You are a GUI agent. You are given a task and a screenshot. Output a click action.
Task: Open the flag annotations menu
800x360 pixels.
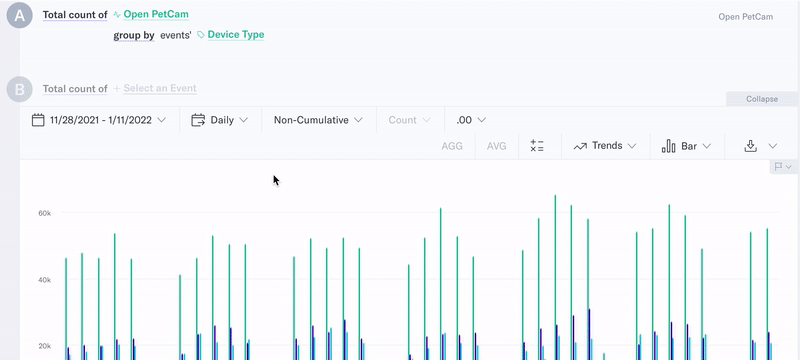coord(783,167)
